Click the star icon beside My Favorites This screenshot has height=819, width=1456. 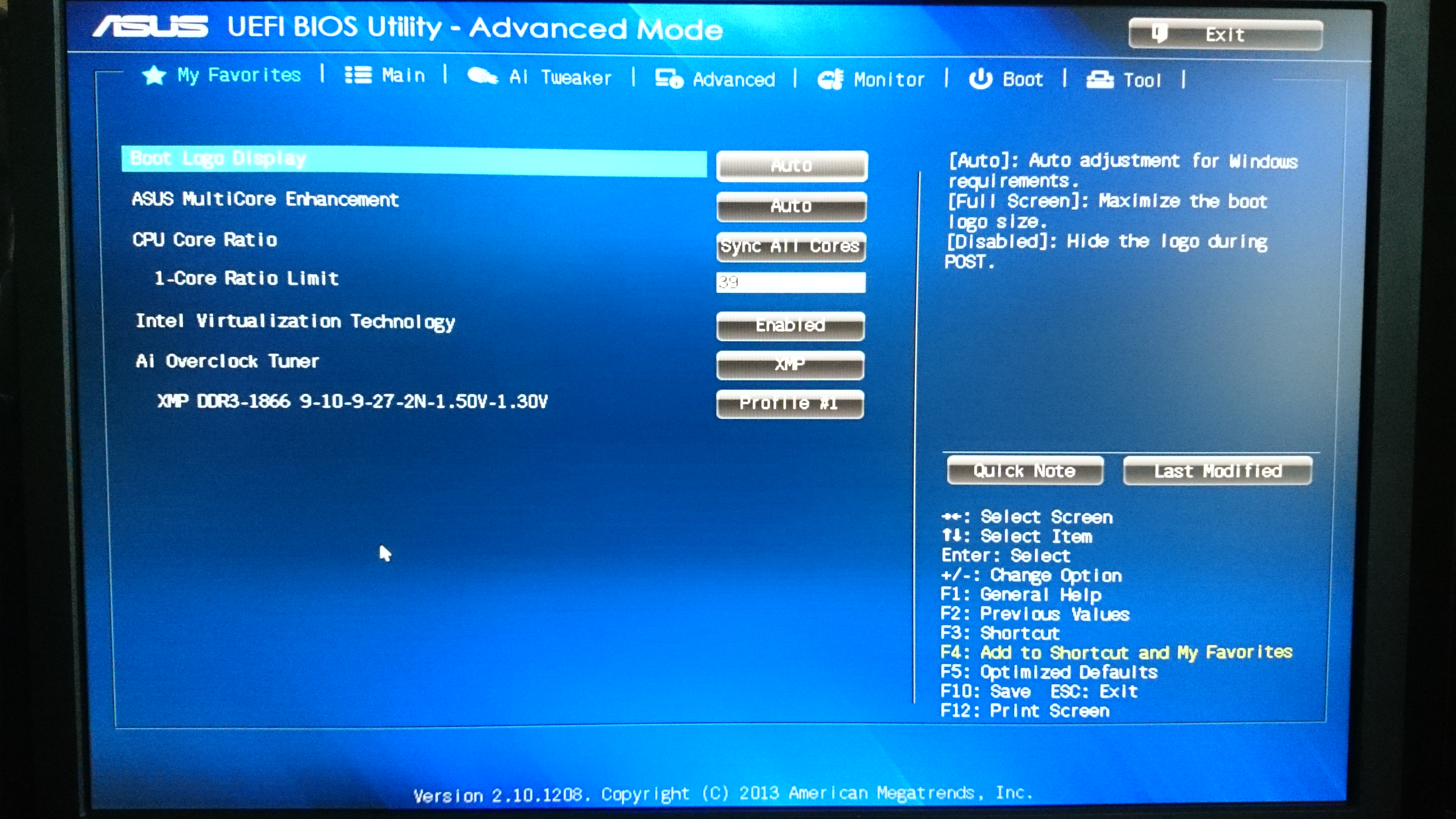[x=154, y=75]
